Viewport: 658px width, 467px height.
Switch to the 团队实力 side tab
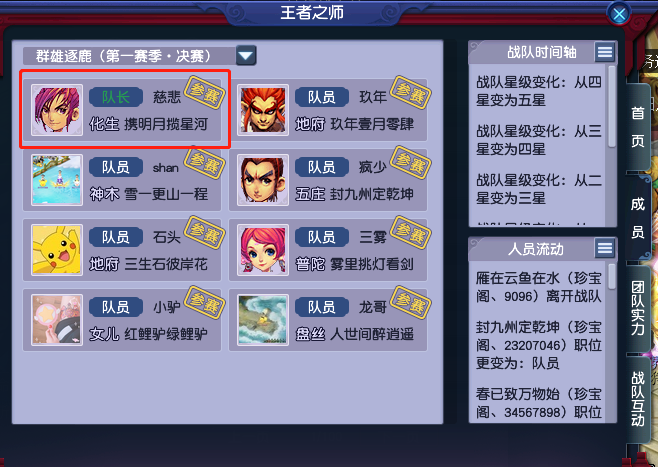[637, 308]
